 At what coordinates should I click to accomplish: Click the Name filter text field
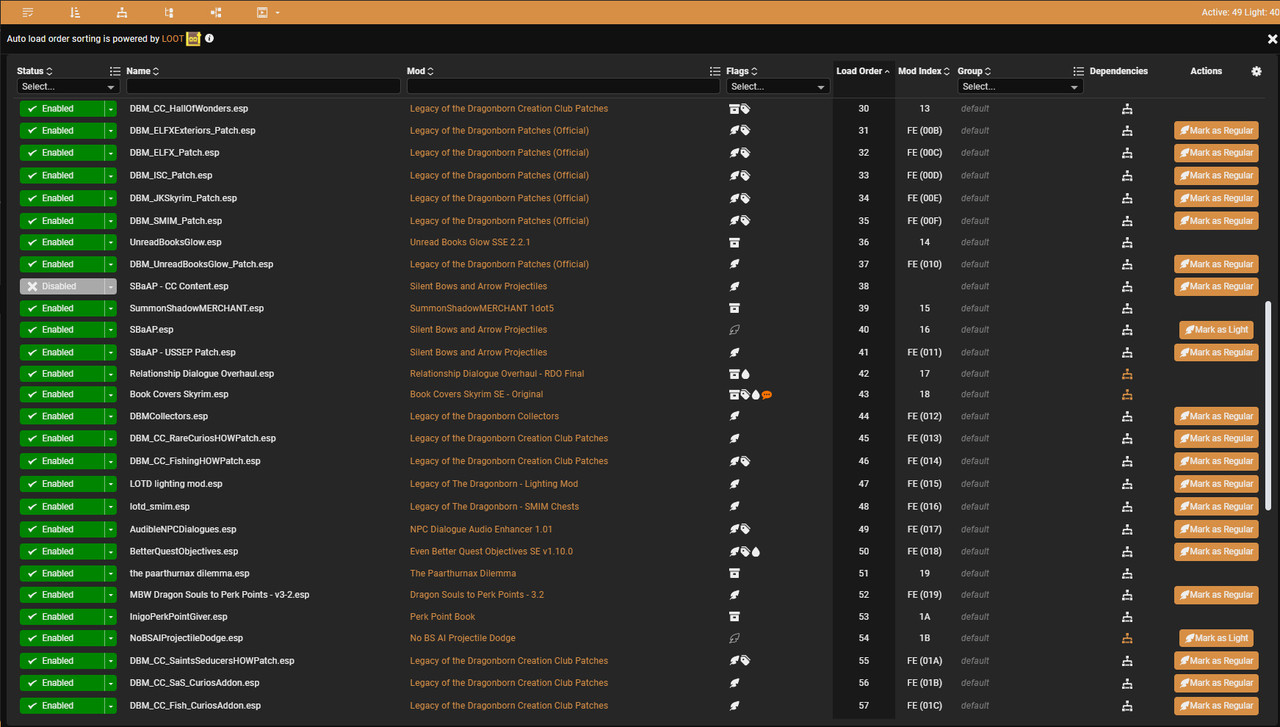tap(263, 87)
